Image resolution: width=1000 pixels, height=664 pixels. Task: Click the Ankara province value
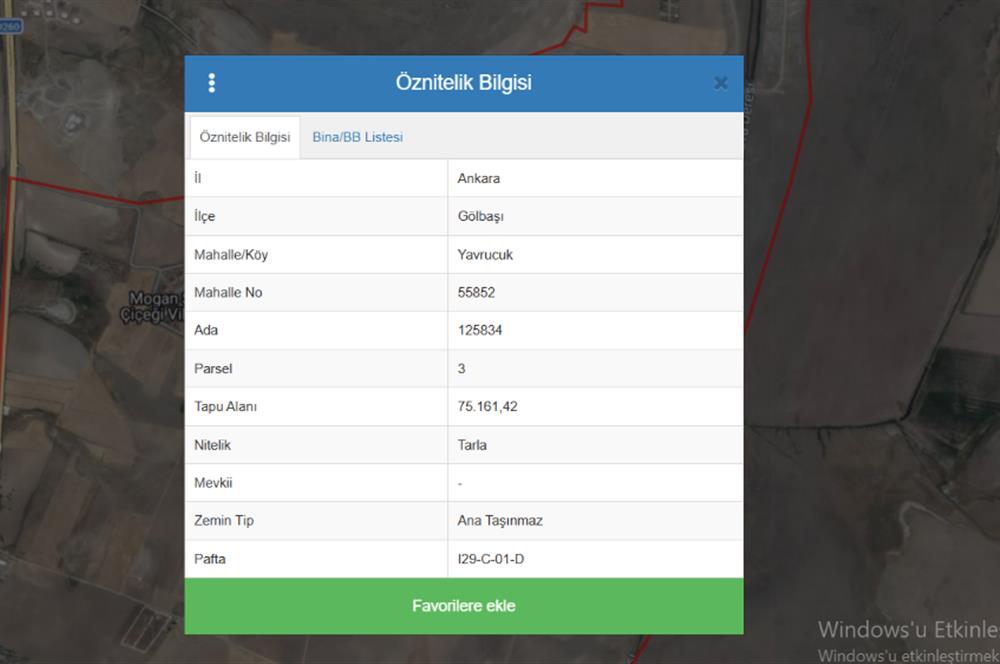point(478,178)
